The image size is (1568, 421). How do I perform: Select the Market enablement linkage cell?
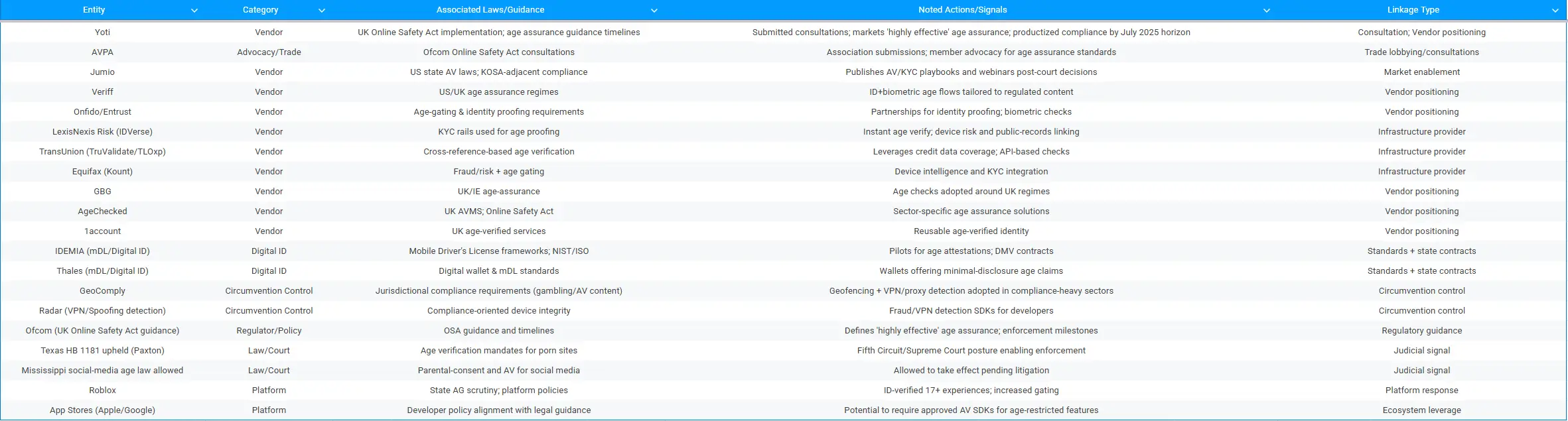coord(1421,72)
